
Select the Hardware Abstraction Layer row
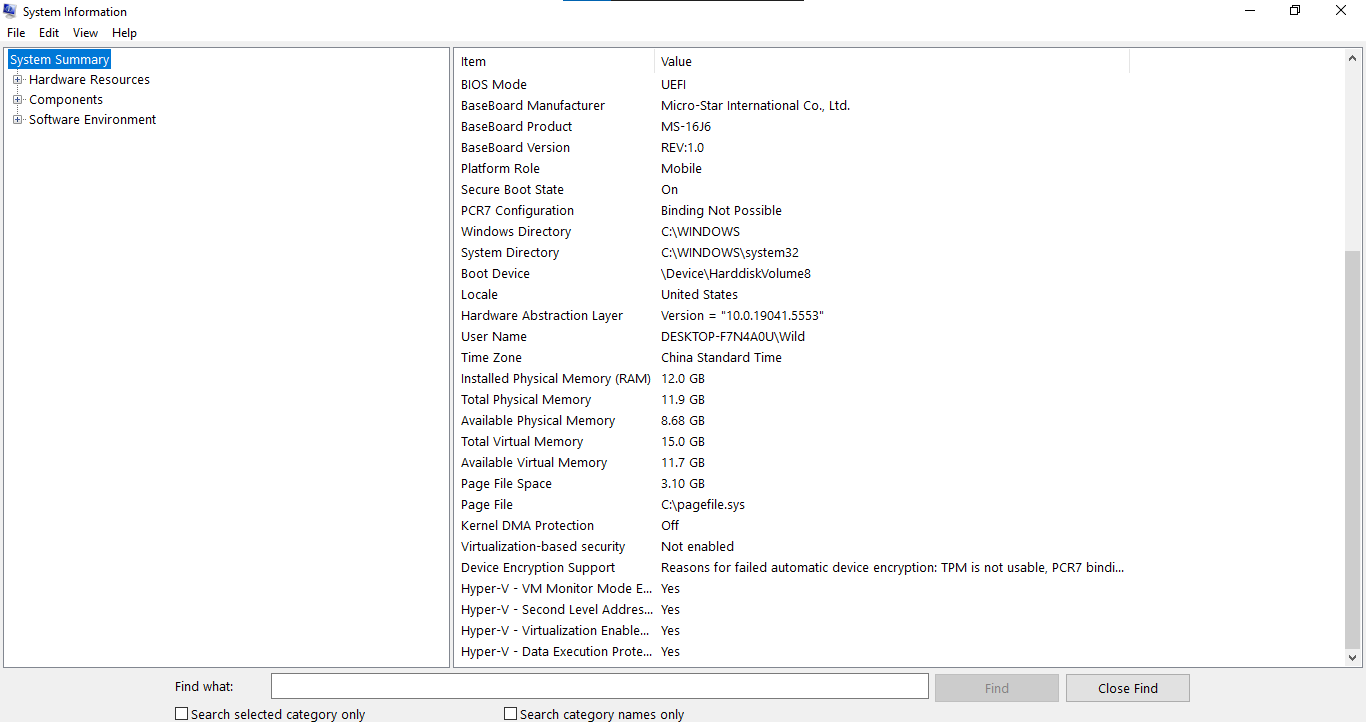coord(792,316)
